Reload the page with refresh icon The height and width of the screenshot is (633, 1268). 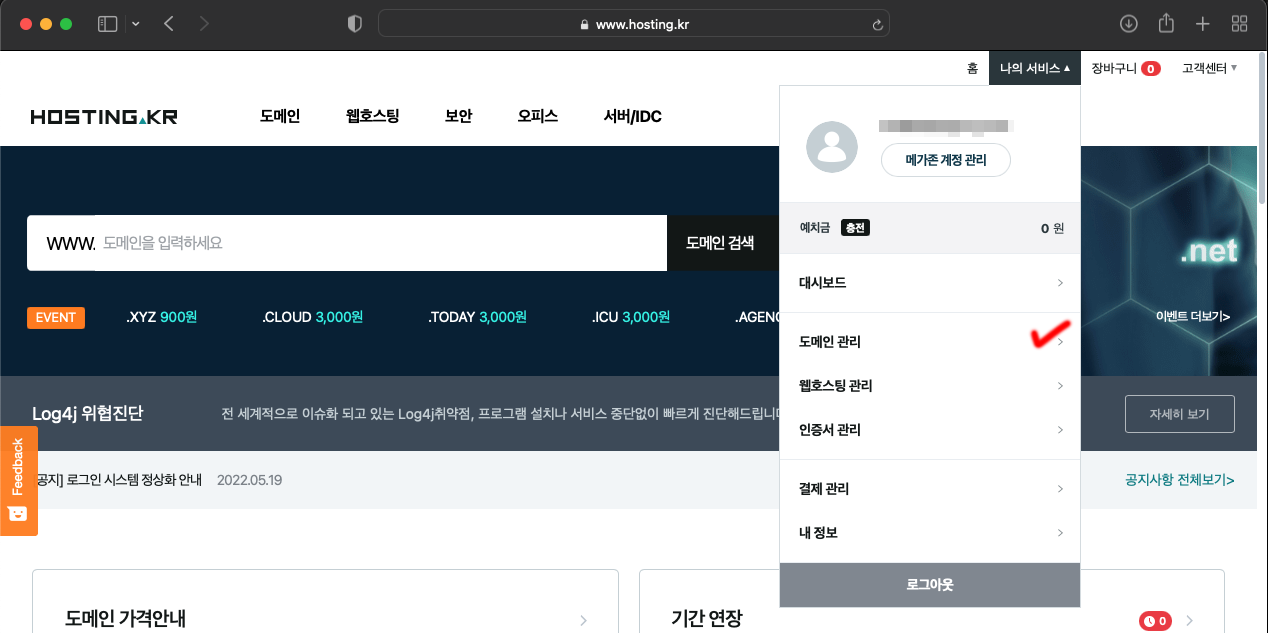tap(878, 24)
